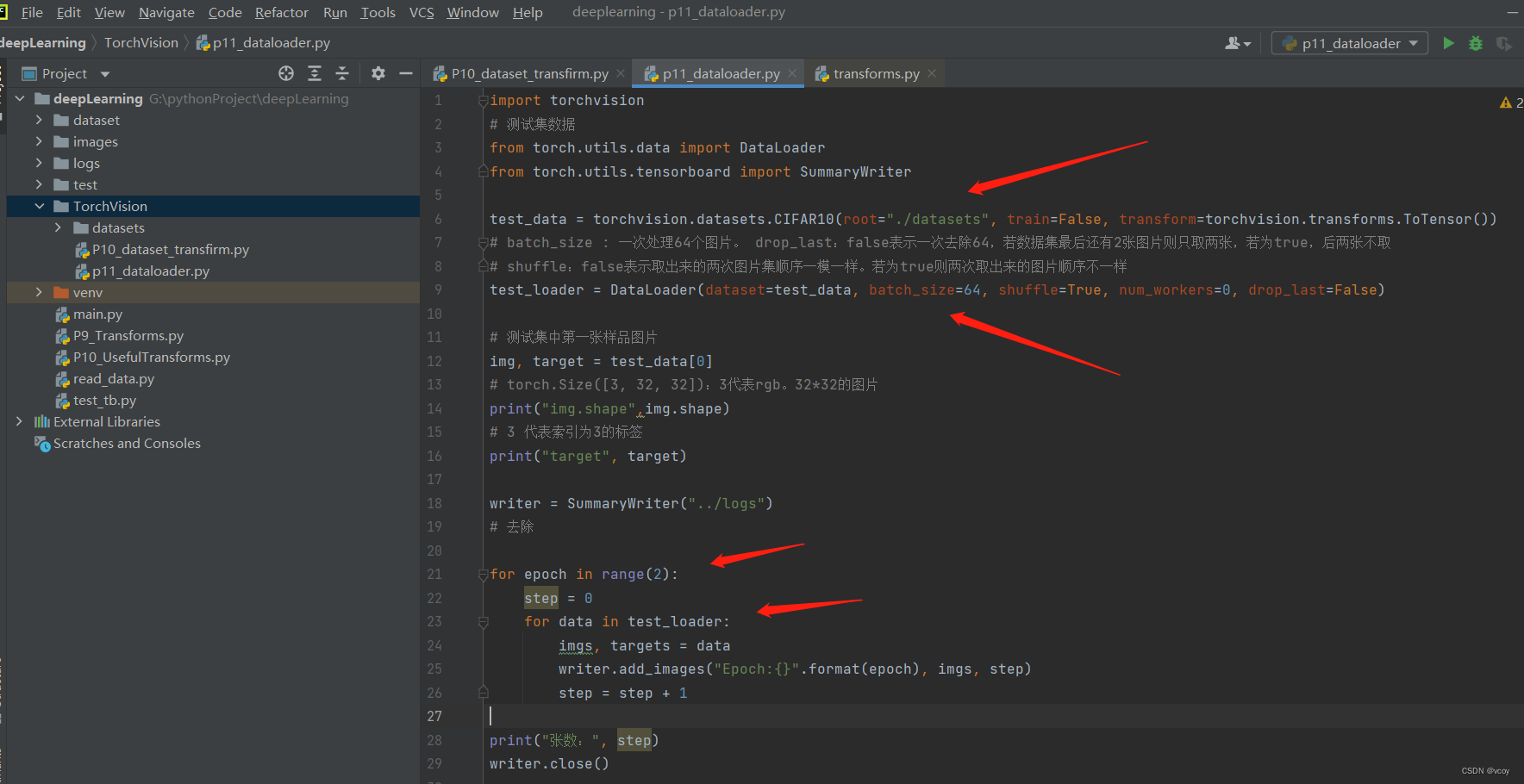Select test_tb.py in project tree
Screen dimensions: 1524x784
(104, 401)
